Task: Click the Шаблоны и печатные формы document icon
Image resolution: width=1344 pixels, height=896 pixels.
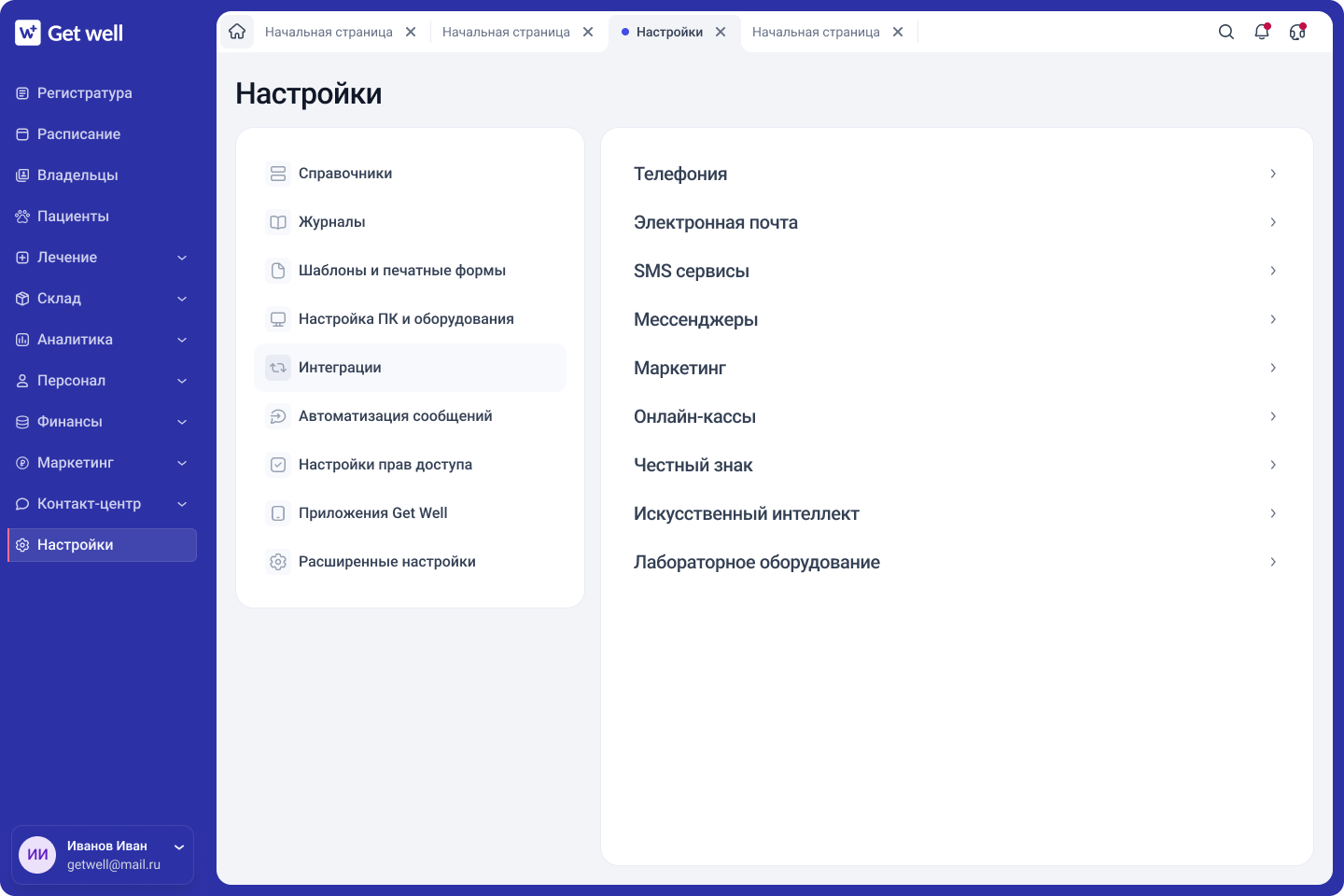Action: click(278, 271)
